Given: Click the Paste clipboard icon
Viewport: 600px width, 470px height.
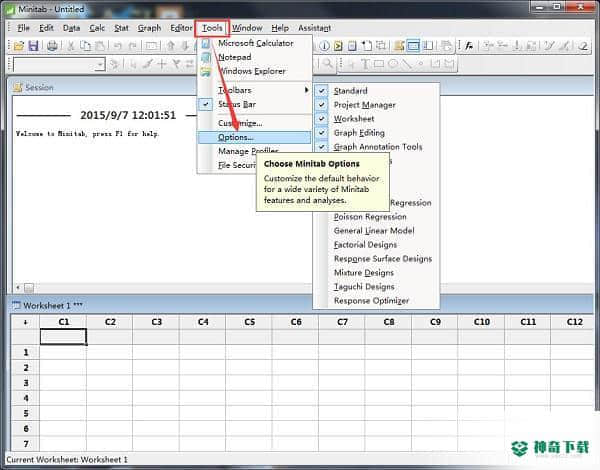Looking at the screenshot, I should [99, 46].
